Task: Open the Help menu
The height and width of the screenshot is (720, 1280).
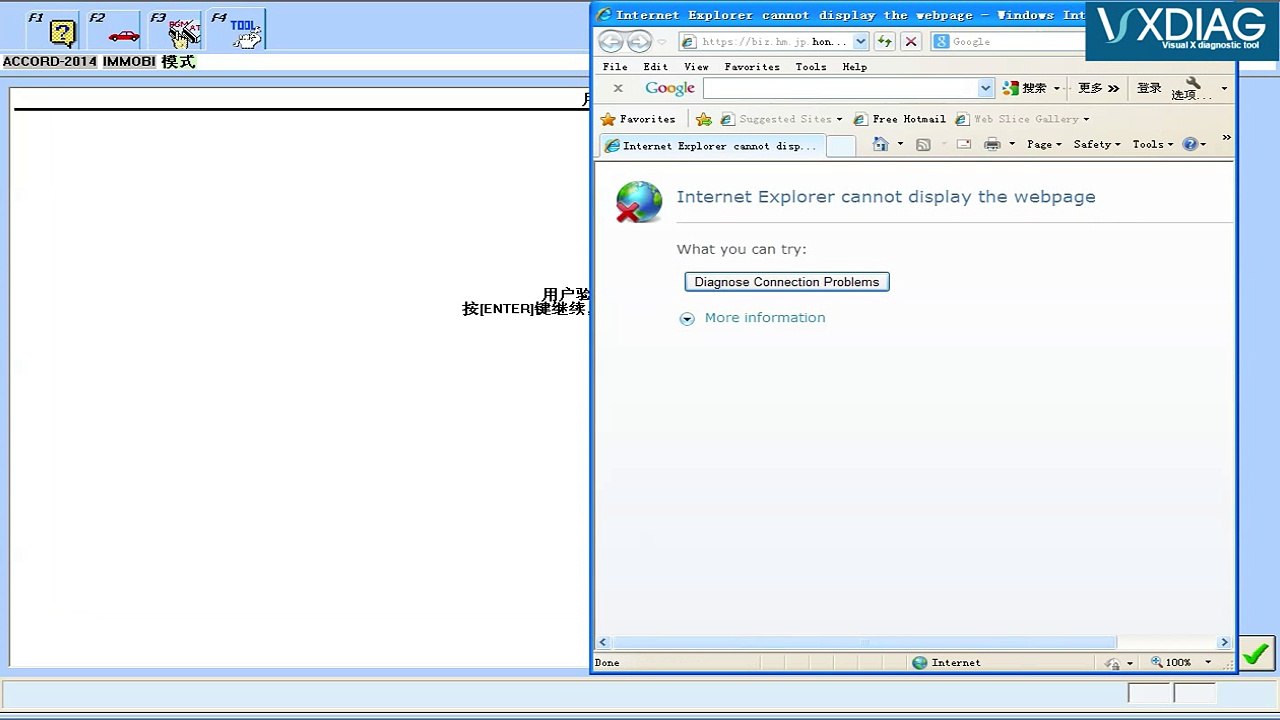Action: 855,67
